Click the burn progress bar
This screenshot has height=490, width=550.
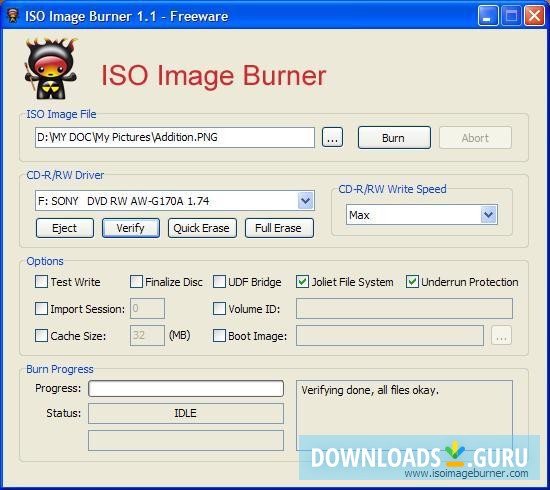coord(186,389)
